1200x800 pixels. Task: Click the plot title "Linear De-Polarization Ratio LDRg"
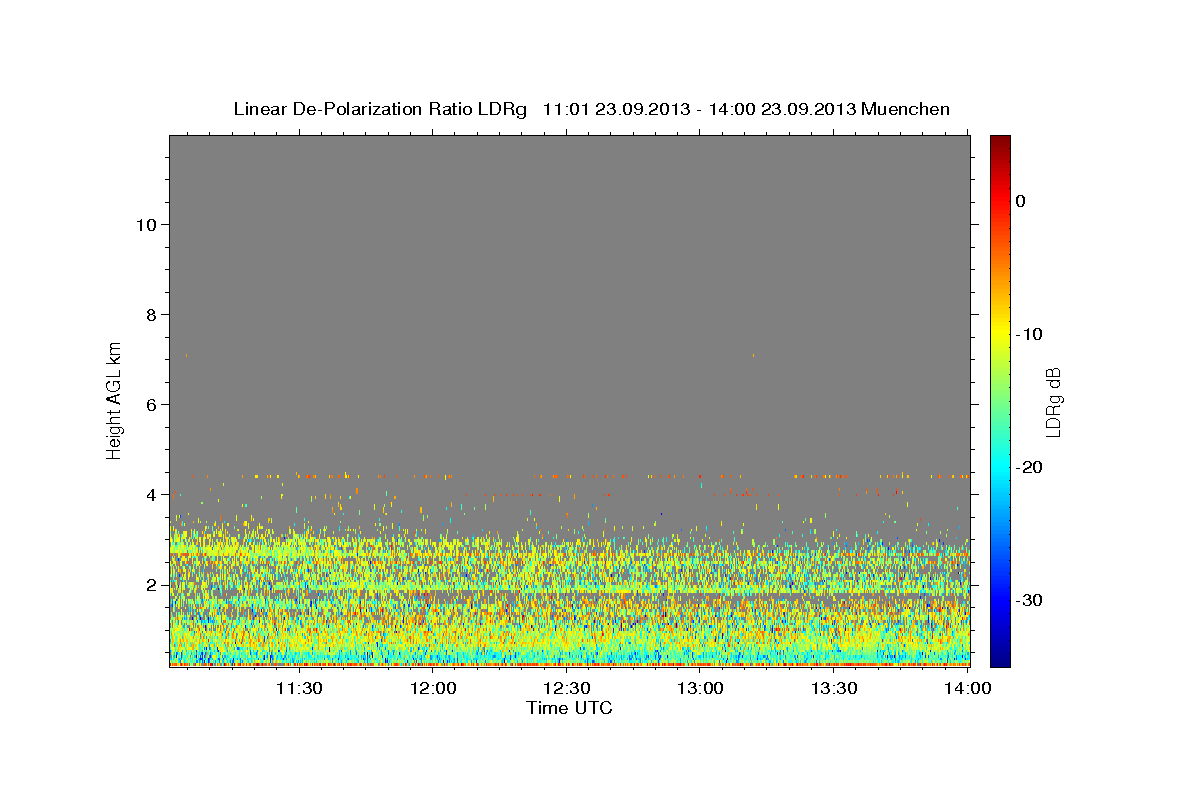tap(379, 109)
